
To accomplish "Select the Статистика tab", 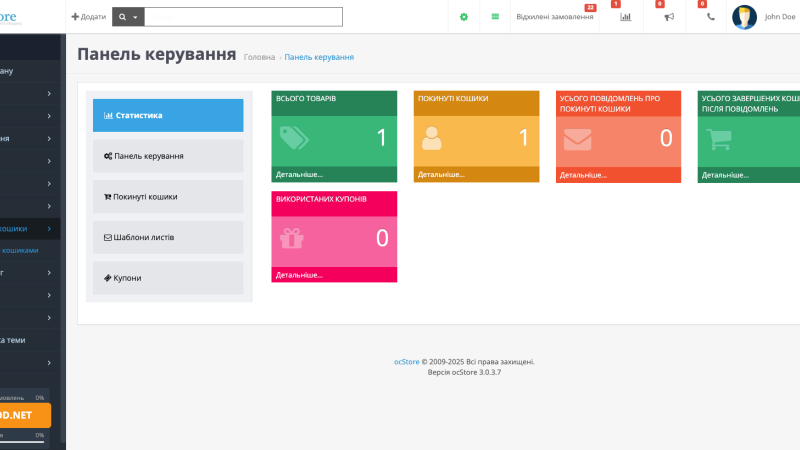I will 168,115.
